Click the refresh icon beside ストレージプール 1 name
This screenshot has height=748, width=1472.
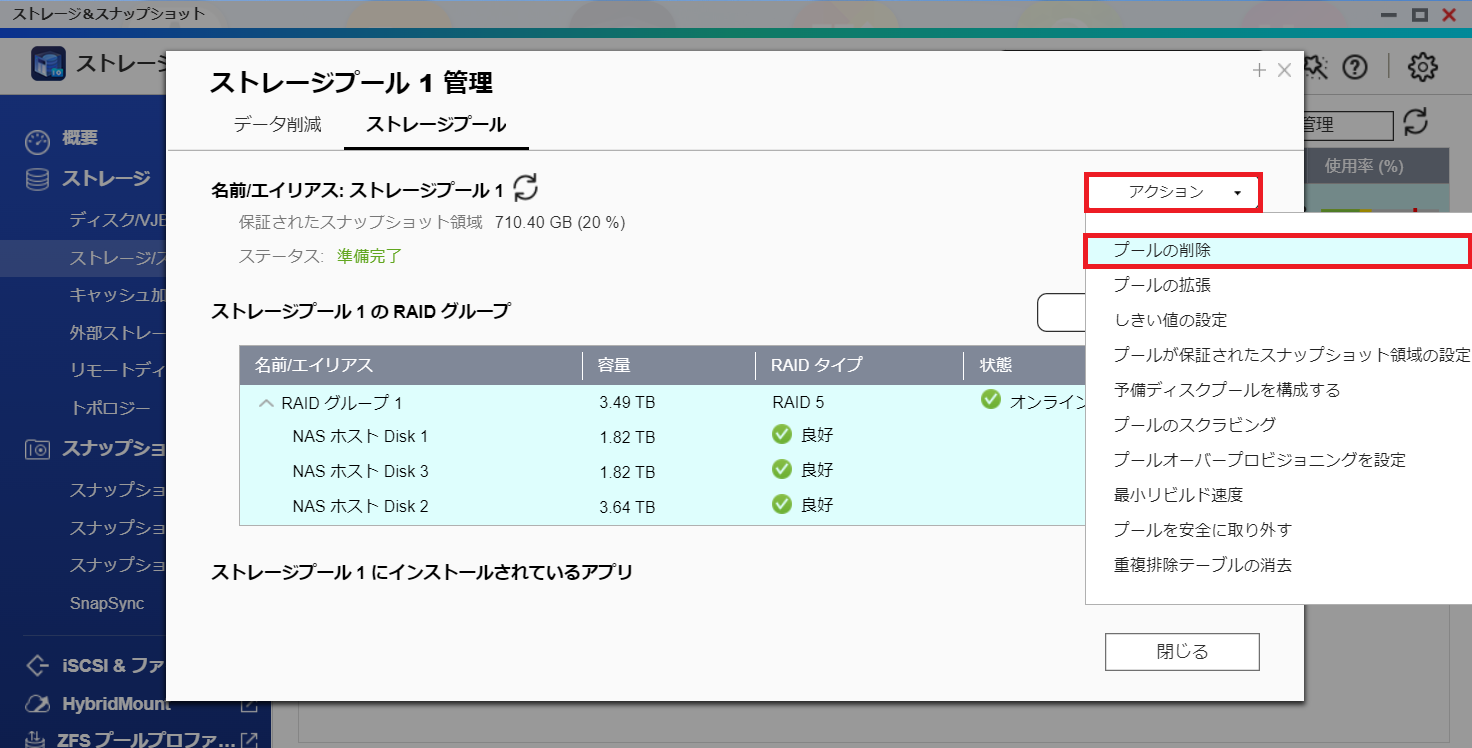[x=525, y=187]
